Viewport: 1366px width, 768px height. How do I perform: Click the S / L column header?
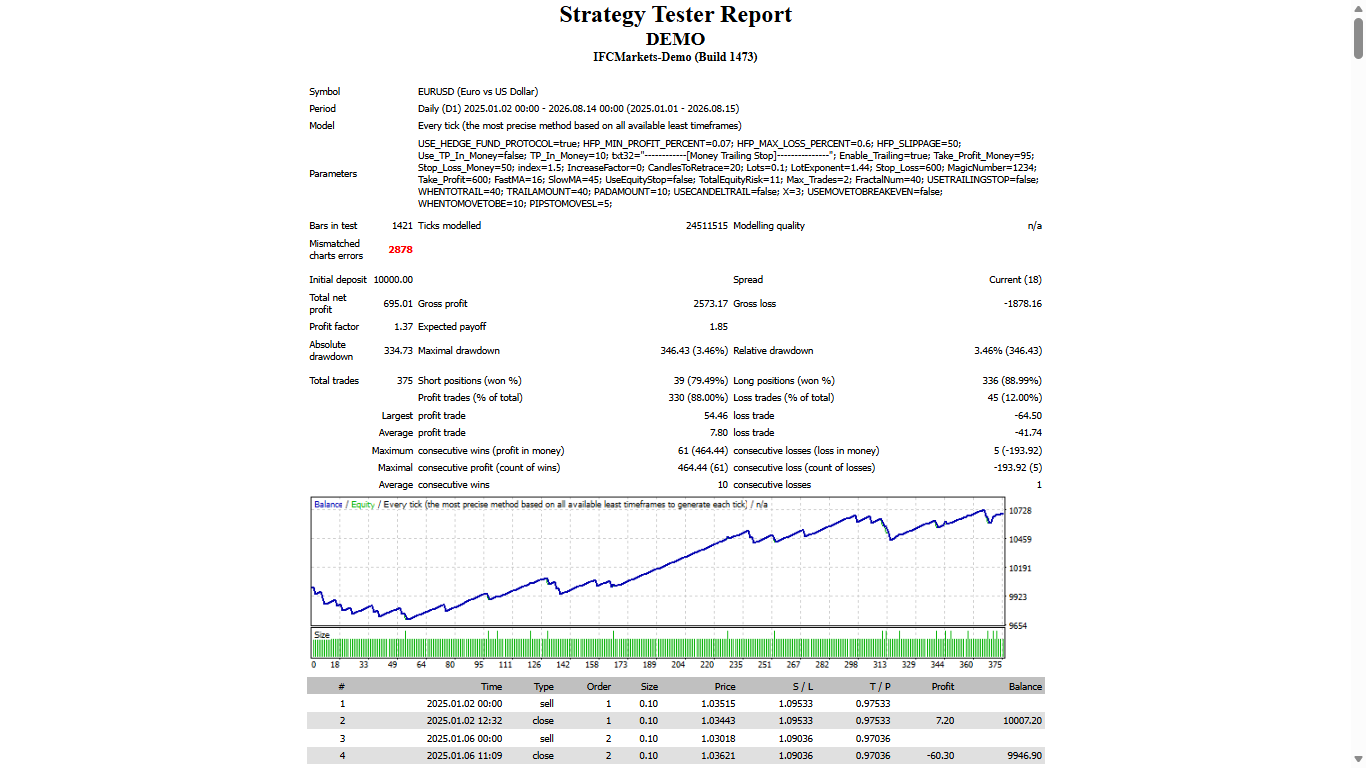802,687
